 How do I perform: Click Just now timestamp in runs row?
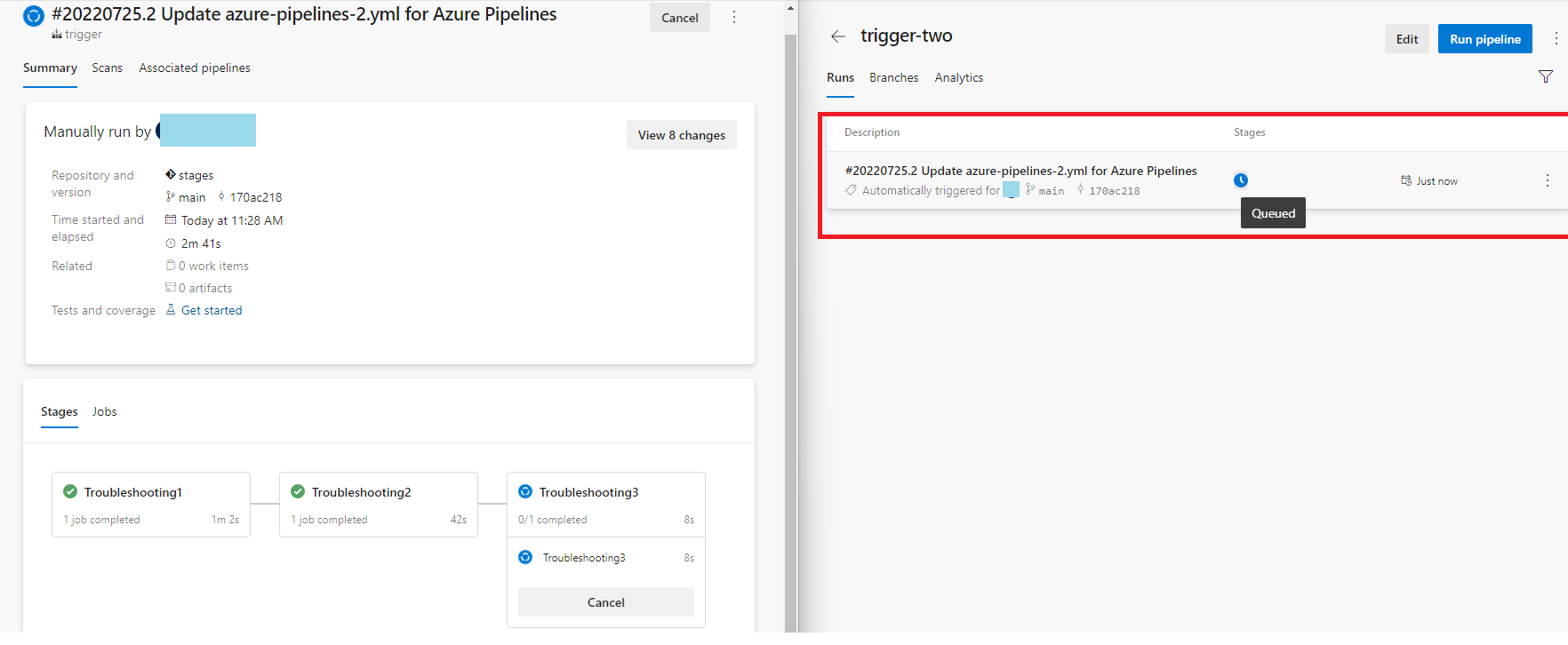1437,181
